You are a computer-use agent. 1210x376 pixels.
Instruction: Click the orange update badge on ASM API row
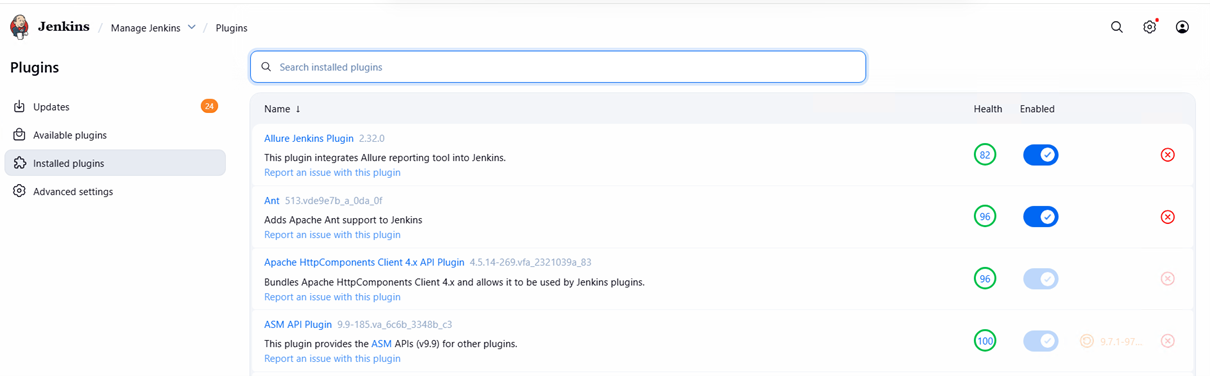pyautogui.click(x=1112, y=341)
